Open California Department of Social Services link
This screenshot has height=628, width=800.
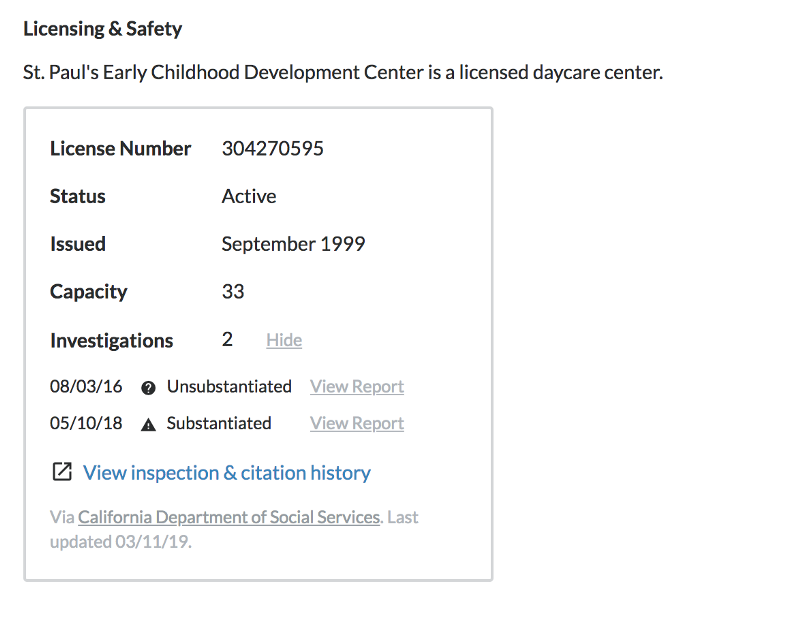pos(229,517)
